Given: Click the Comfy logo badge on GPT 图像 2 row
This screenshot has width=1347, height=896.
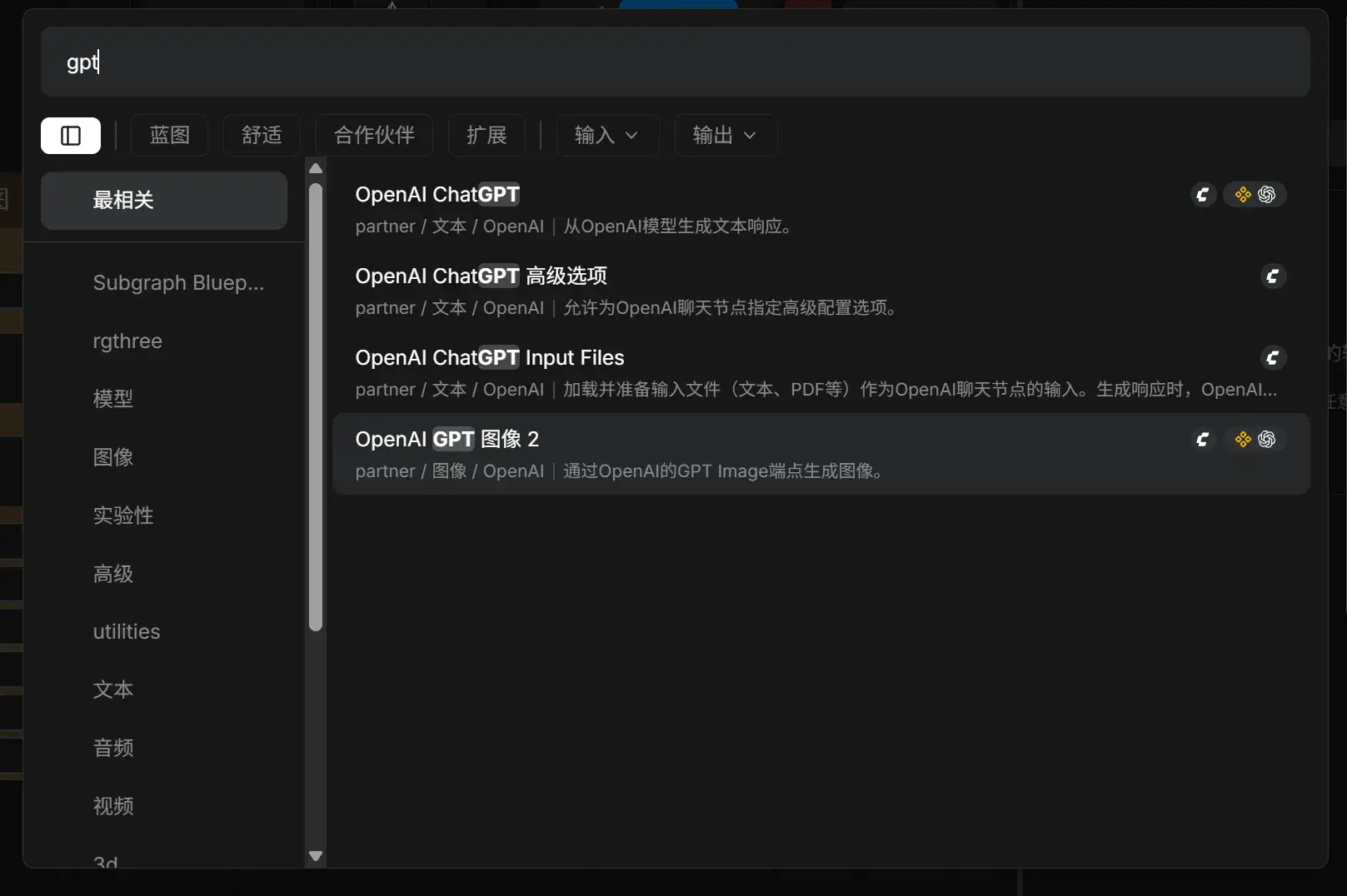Looking at the screenshot, I should click(1203, 440).
